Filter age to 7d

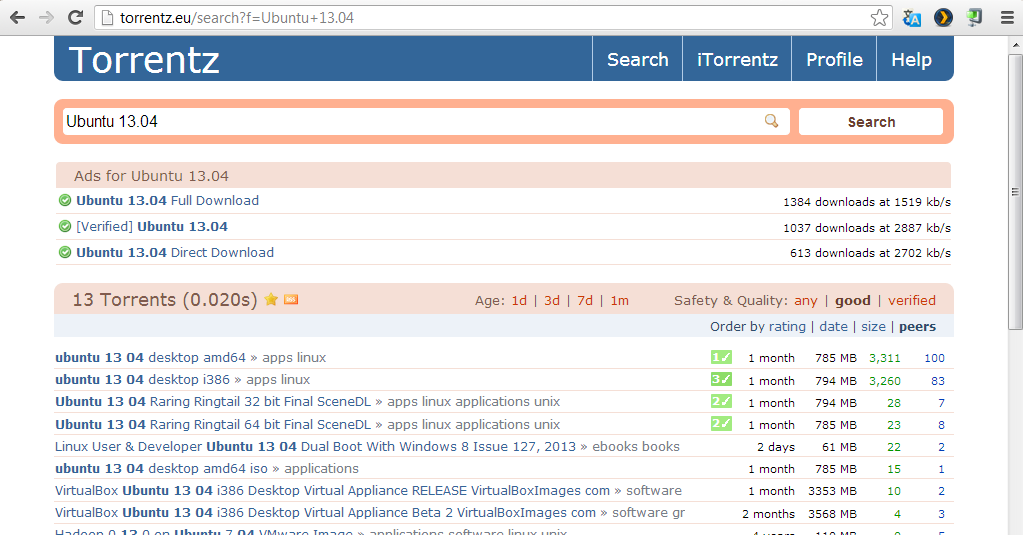[x=585, y=300]
